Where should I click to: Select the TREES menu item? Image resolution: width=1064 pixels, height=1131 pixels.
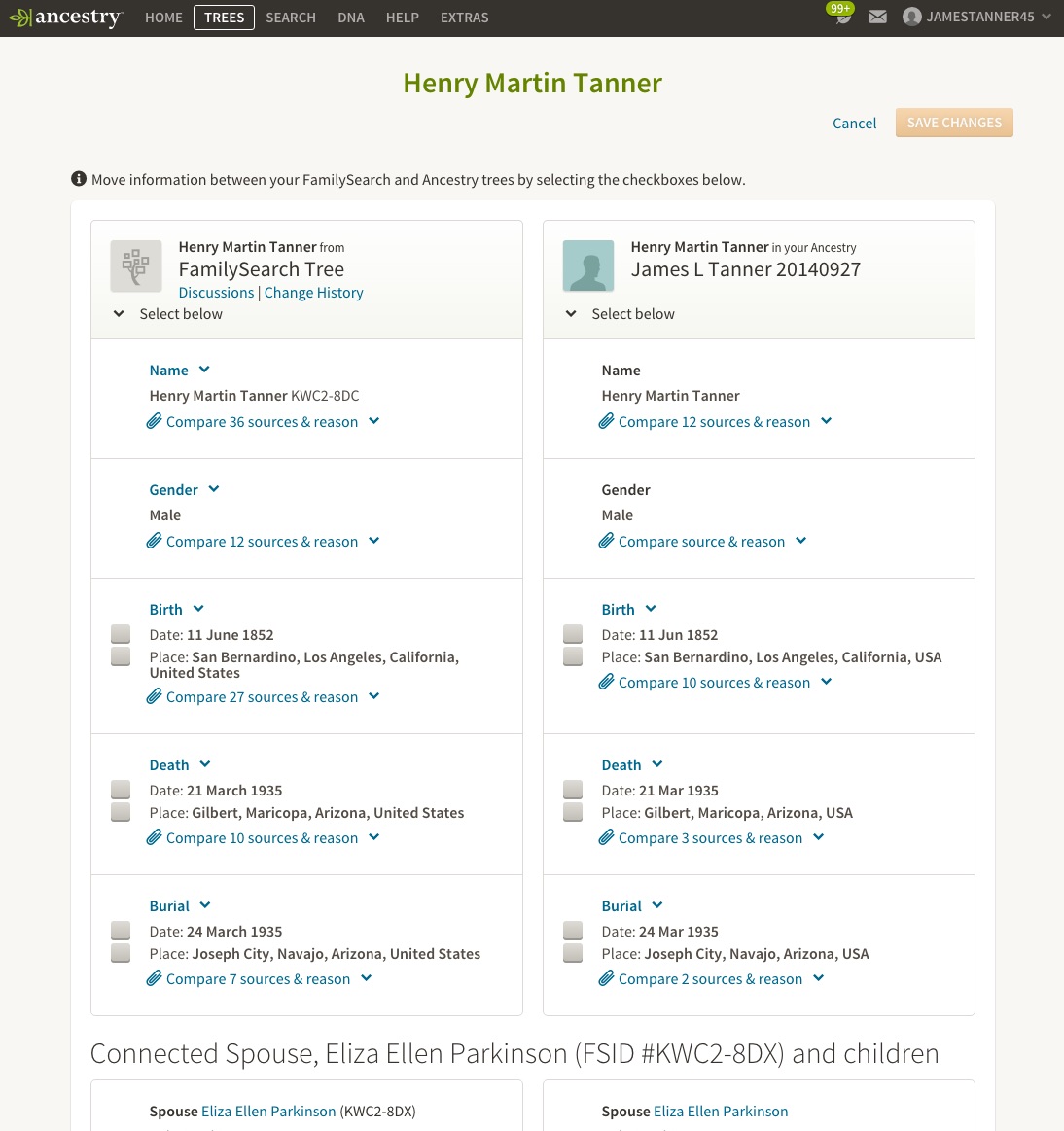pos(224,18)
